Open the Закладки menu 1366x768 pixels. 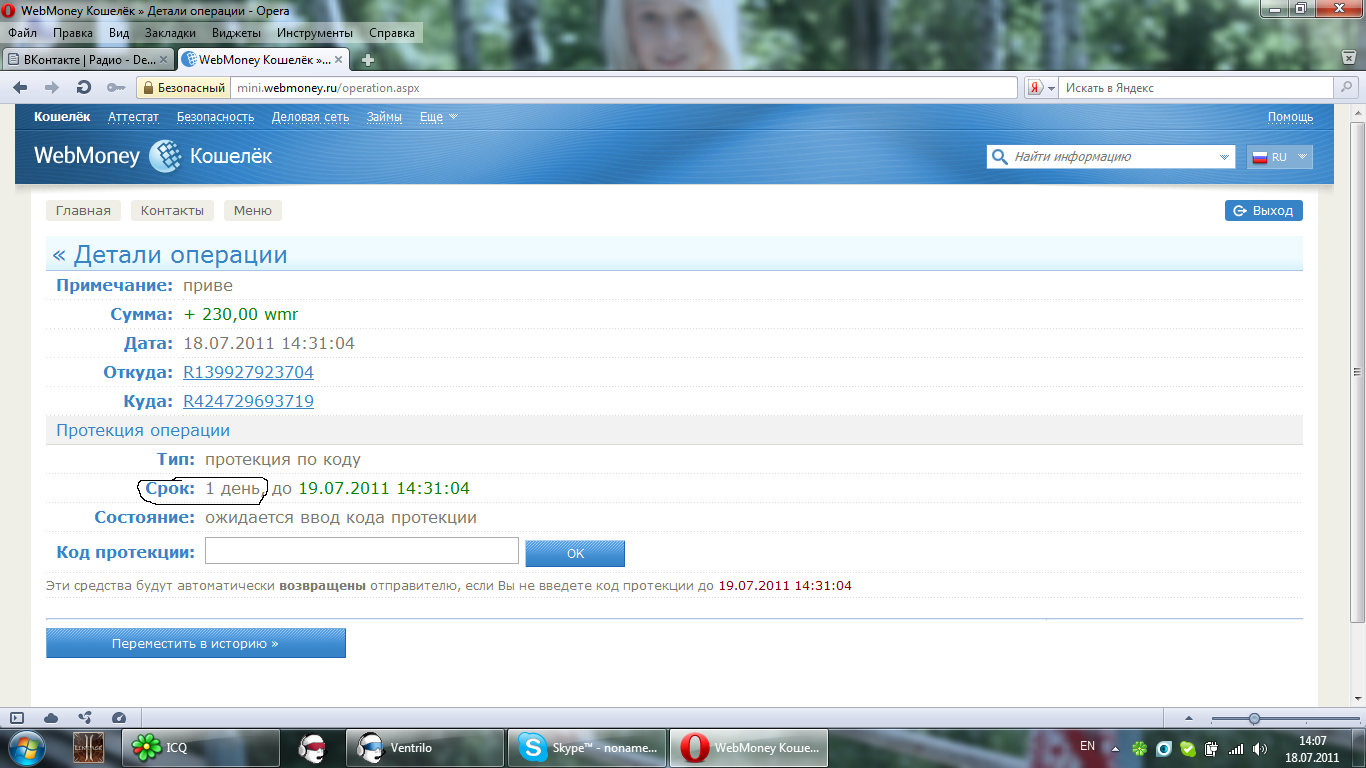tap(170, 33)
